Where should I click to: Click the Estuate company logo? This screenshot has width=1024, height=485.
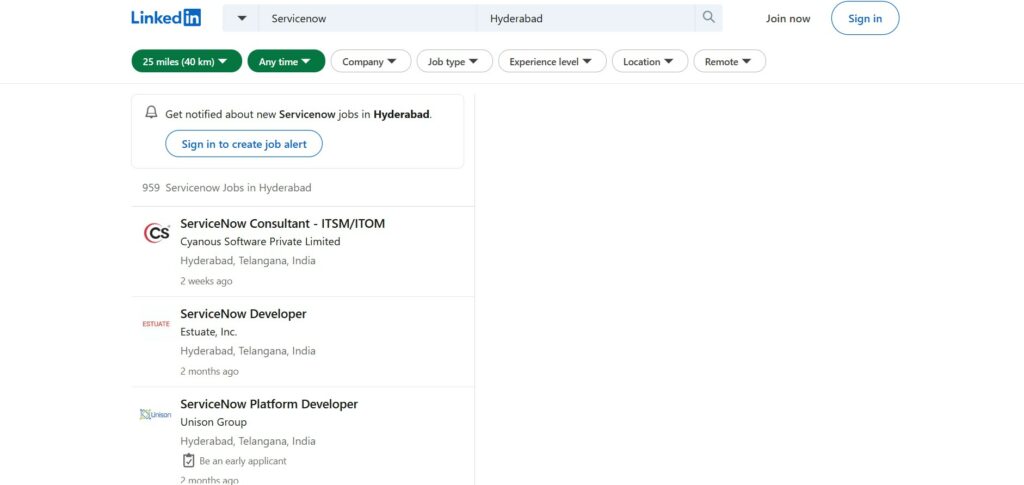click(x=156, y=324)
